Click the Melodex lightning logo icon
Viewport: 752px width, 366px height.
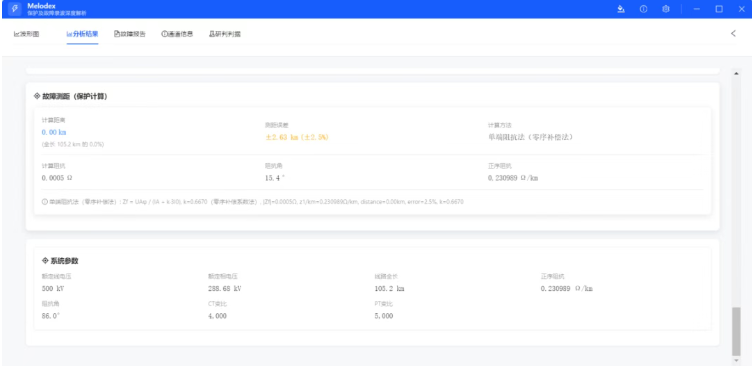(x=15, y=9)
